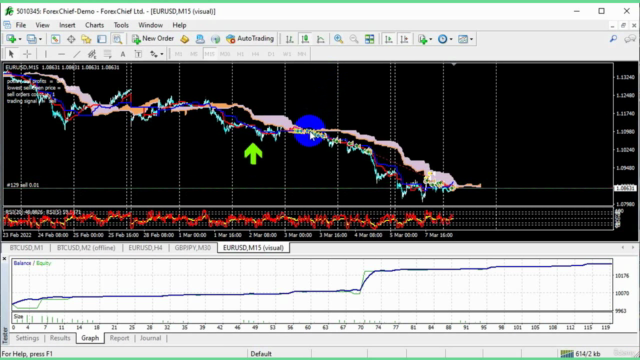Open the View menu
Screen dimensions: 640x360
click(x=42, y=25)
